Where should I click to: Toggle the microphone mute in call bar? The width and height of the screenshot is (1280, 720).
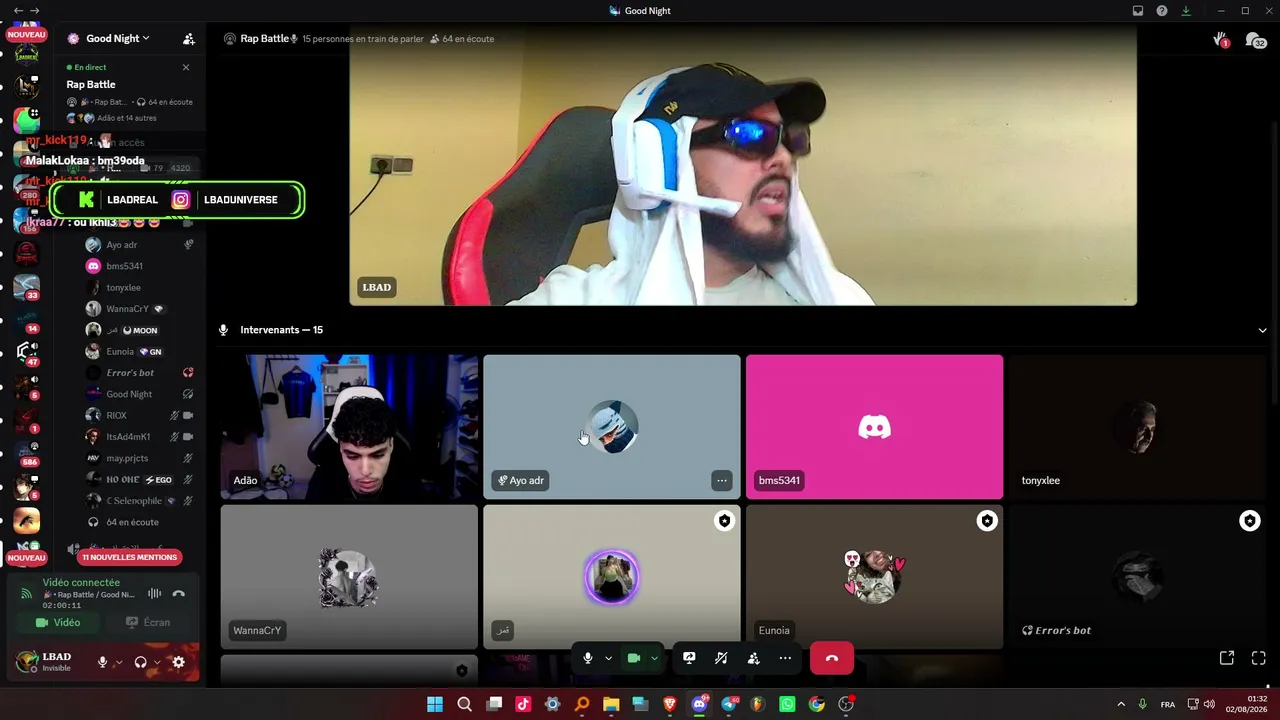coord(588,658)
